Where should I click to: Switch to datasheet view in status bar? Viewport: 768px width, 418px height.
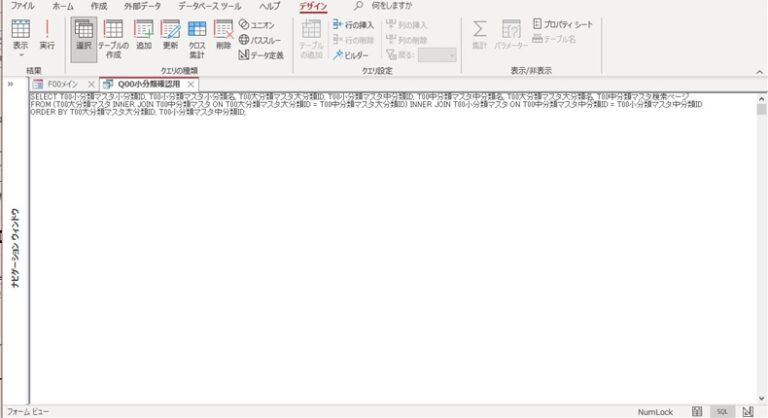click(696, 411)
